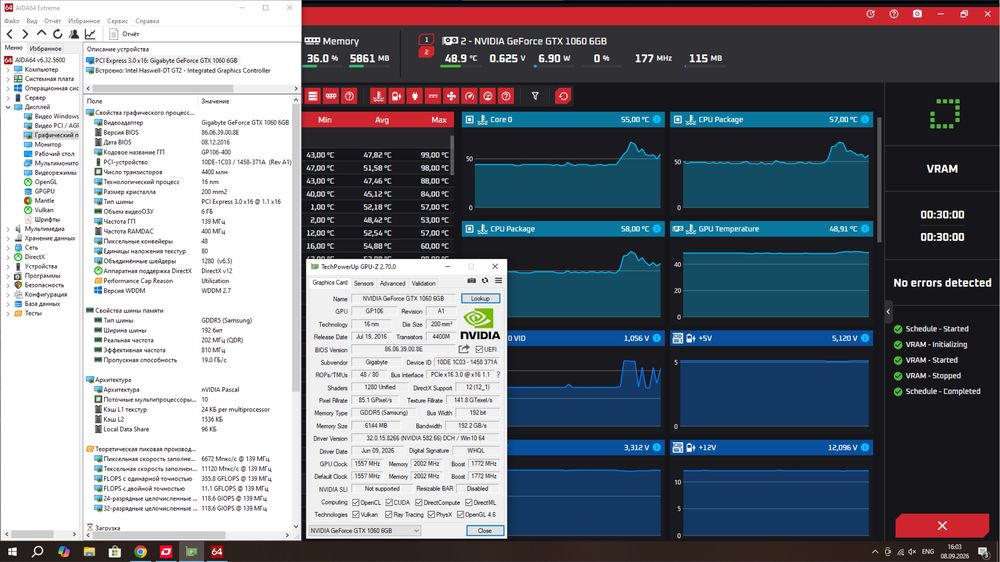Image resolution: width=1000 pixels, height=562 pixels.
Task: Click the speedometer gauge icon in OCCT toolbar
Action: pos(469,96)
